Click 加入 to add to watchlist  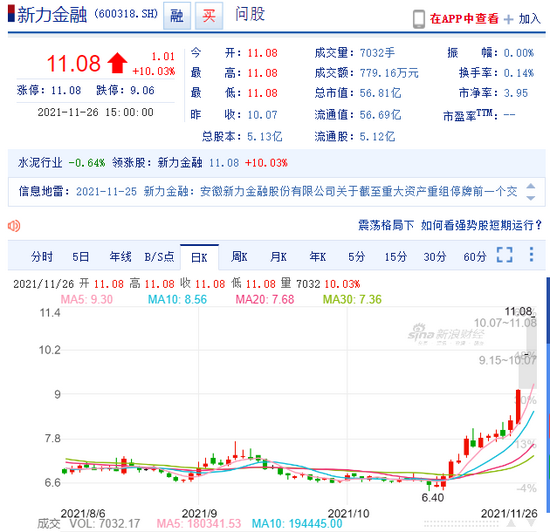(x=530, y=19)
